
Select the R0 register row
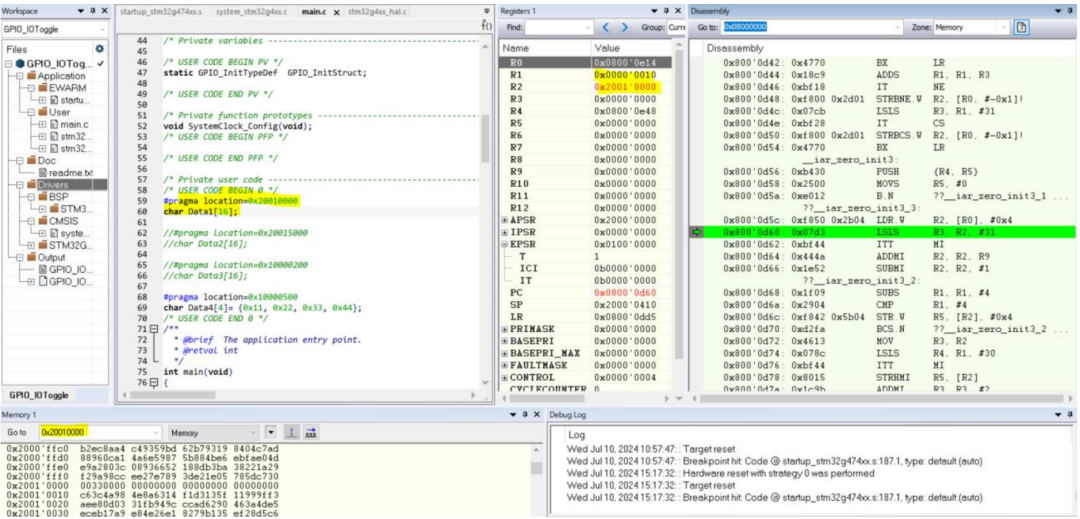(585, 62)
